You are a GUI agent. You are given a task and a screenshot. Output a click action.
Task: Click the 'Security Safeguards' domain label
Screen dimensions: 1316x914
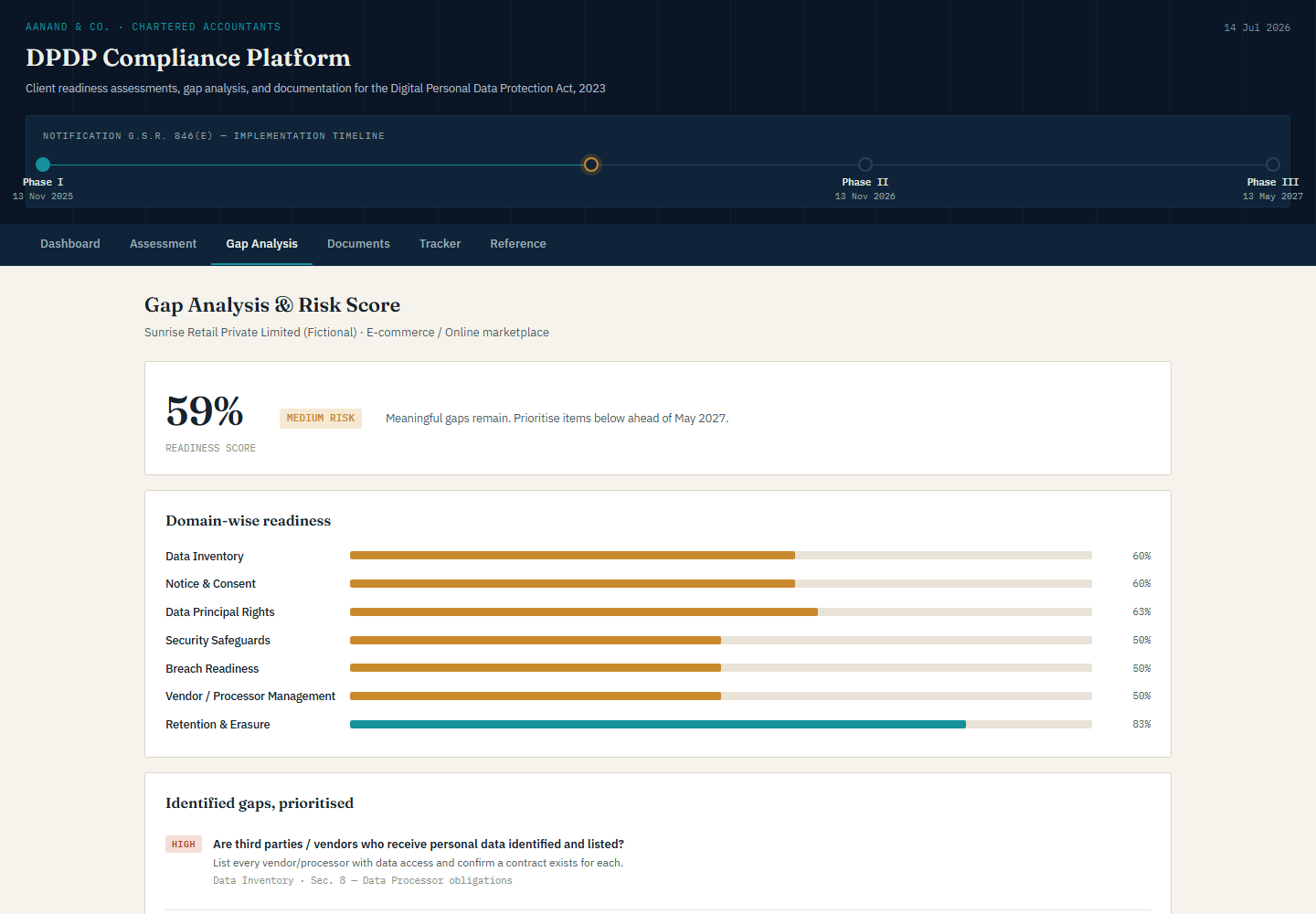pos(218,640)
